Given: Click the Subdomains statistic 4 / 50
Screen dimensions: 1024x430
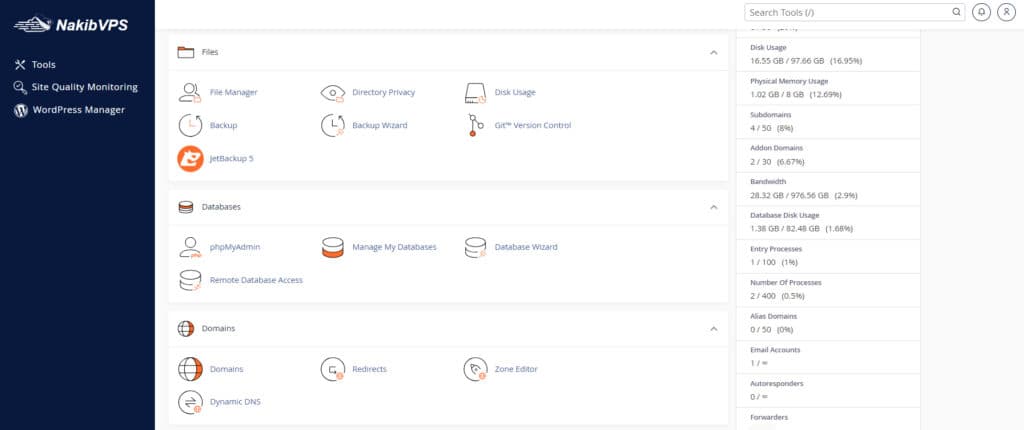Looking at the screenshot, I should click(772, 128).
